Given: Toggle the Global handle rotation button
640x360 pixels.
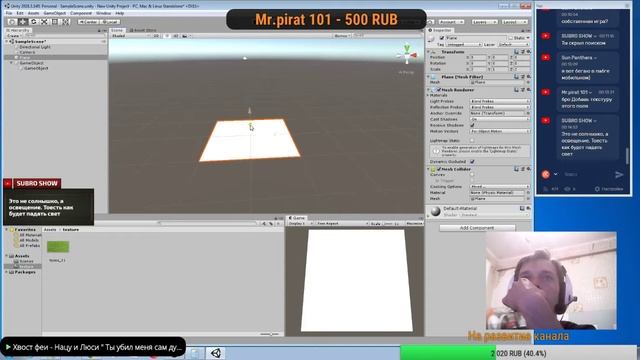Looking at the screenshot, I should tap(110, 22).
